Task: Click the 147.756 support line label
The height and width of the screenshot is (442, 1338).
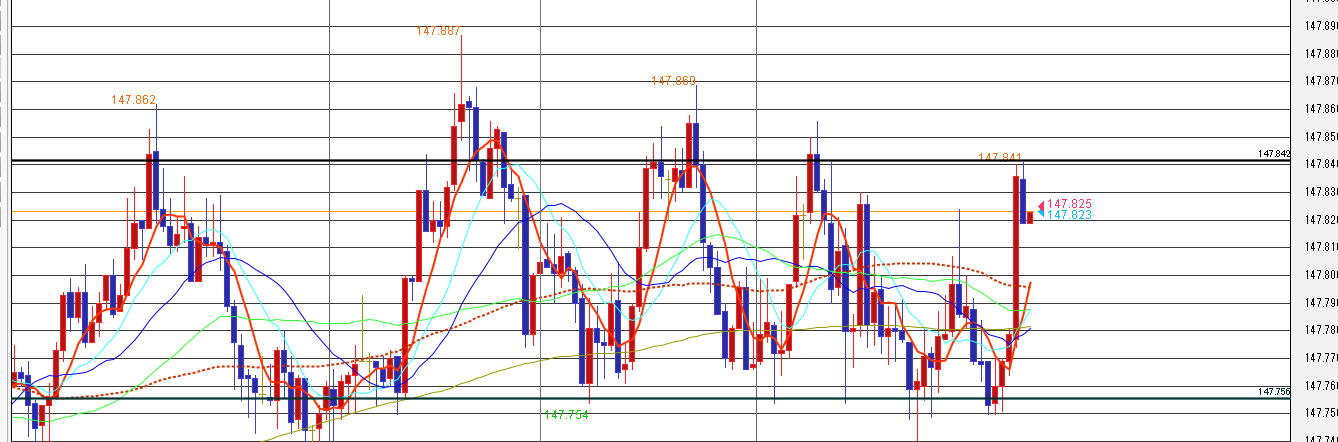Action: [1274, 392]
